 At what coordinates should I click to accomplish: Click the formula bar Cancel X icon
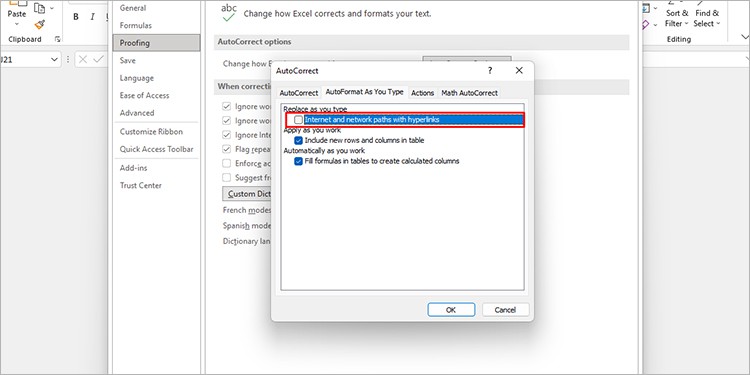coord(83,60)
